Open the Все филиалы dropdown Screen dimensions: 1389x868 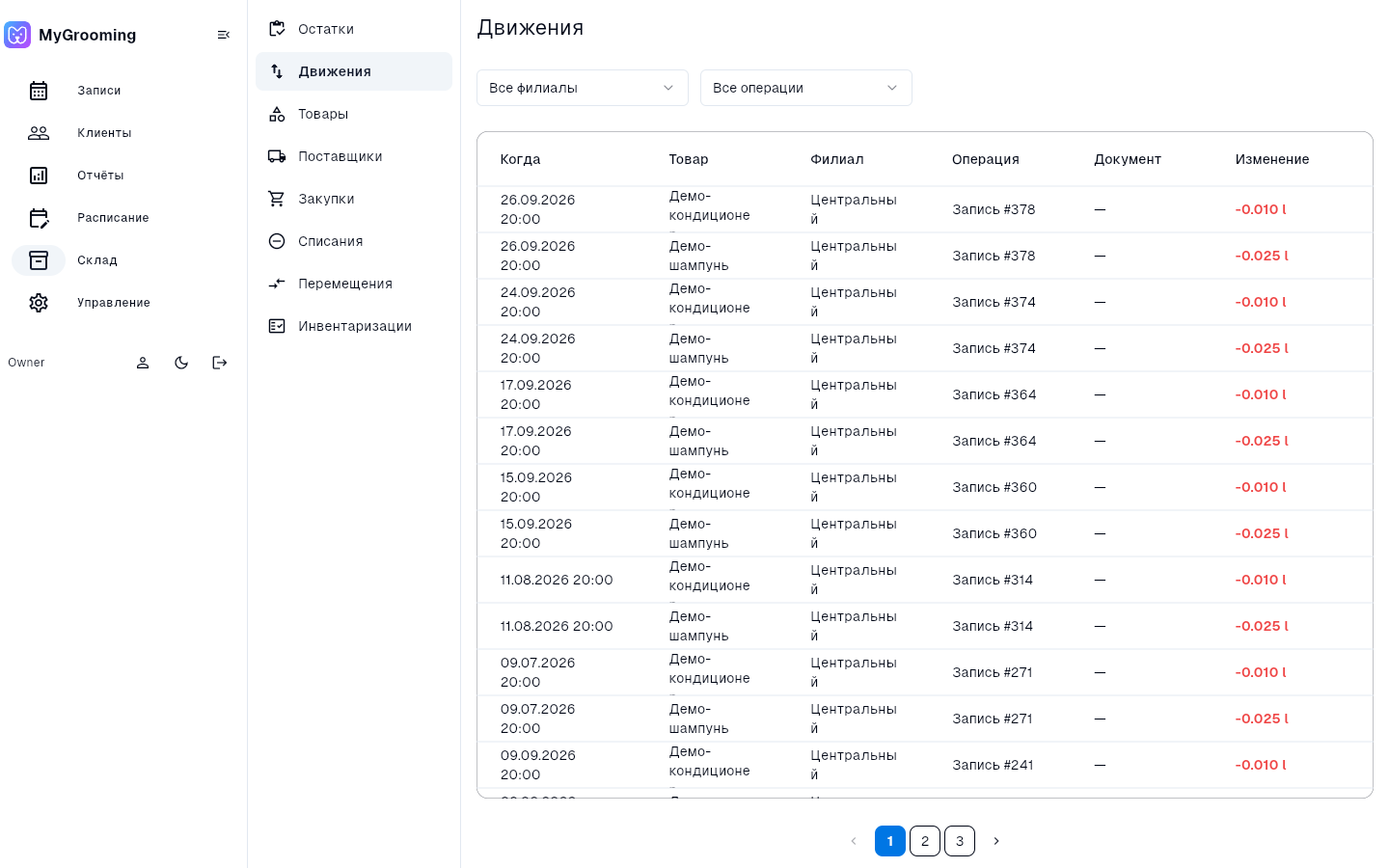[583, 88]
